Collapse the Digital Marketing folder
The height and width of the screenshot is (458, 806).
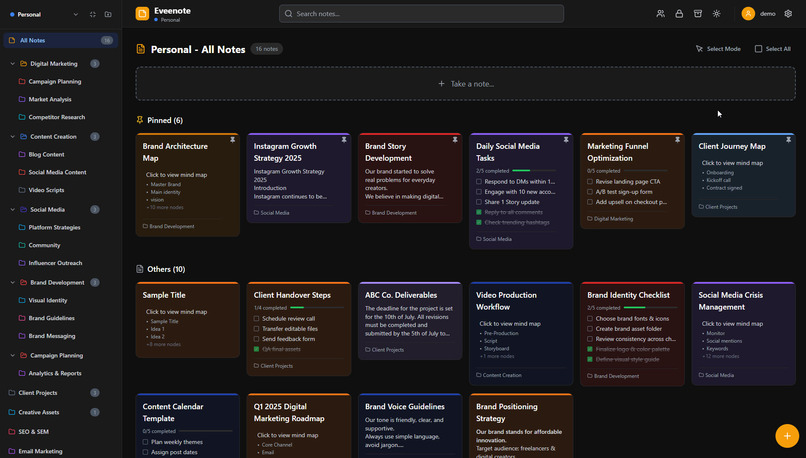click(13, 64)
